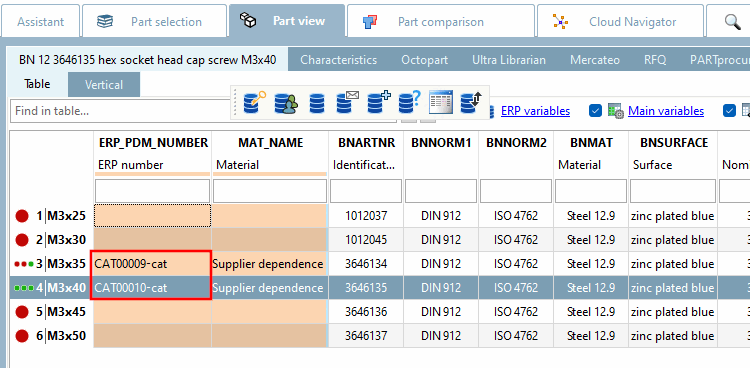Click identification number 1012037
The image size is (750, 368).
(366, 216)
